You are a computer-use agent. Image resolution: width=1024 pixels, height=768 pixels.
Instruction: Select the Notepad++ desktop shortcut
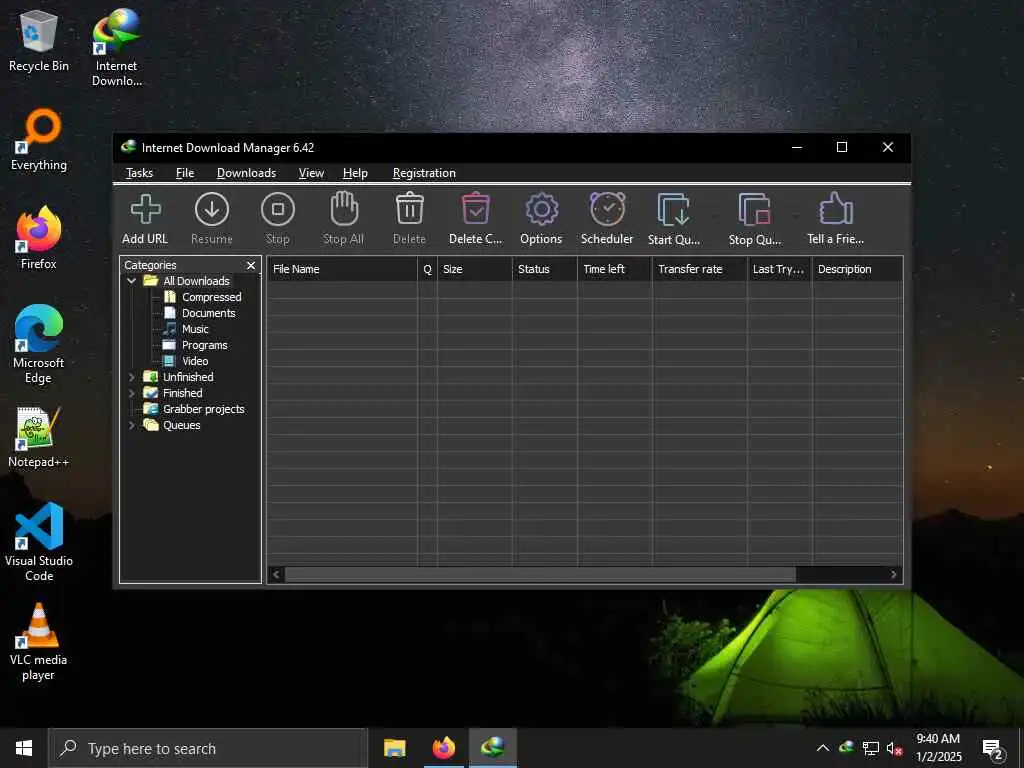(39, 437)
